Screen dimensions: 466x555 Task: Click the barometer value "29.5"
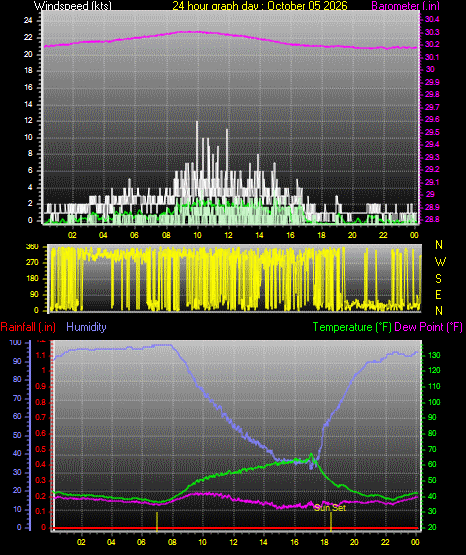[432, 132]
